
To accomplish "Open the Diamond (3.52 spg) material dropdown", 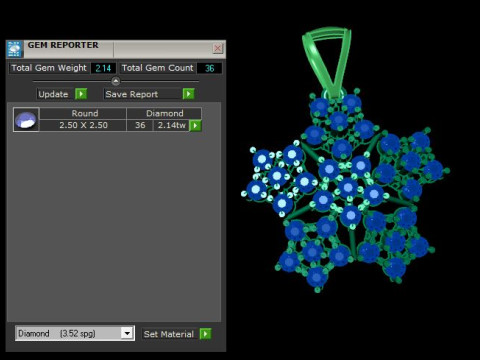I will coord(75,333).
